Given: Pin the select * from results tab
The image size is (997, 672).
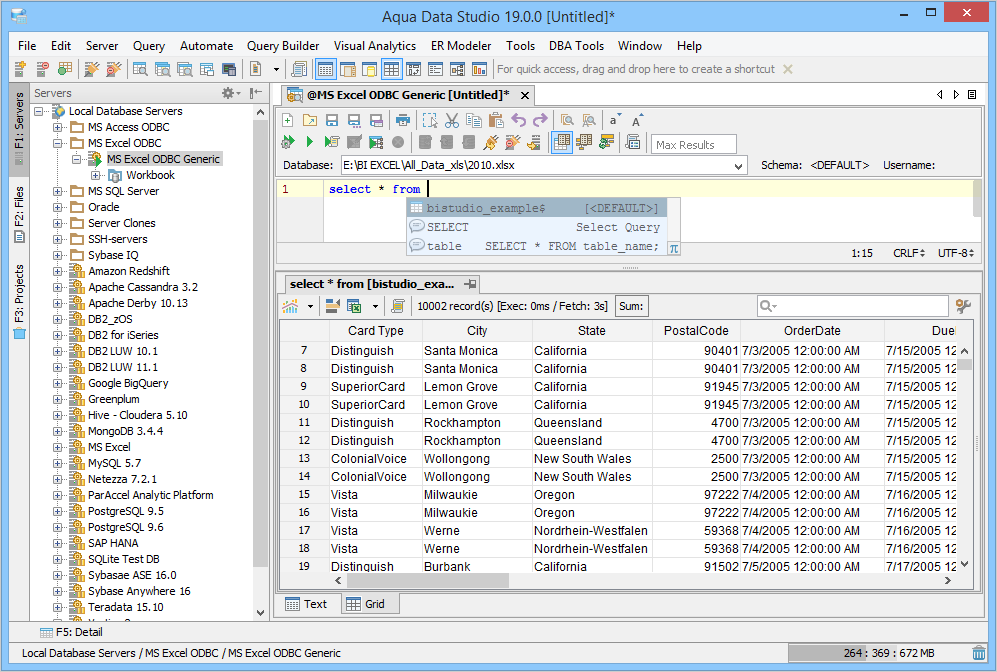Looking at the screenshot, I should 470,284.
